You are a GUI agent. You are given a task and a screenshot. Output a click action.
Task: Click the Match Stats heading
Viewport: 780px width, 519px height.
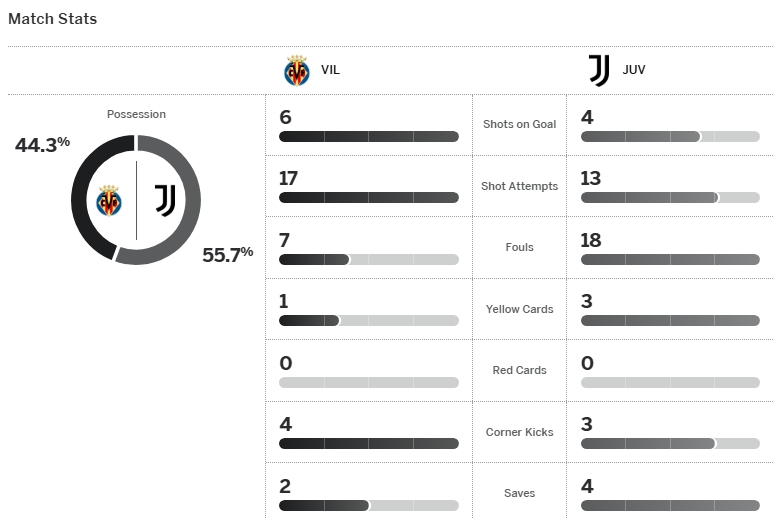coord(53,19)
